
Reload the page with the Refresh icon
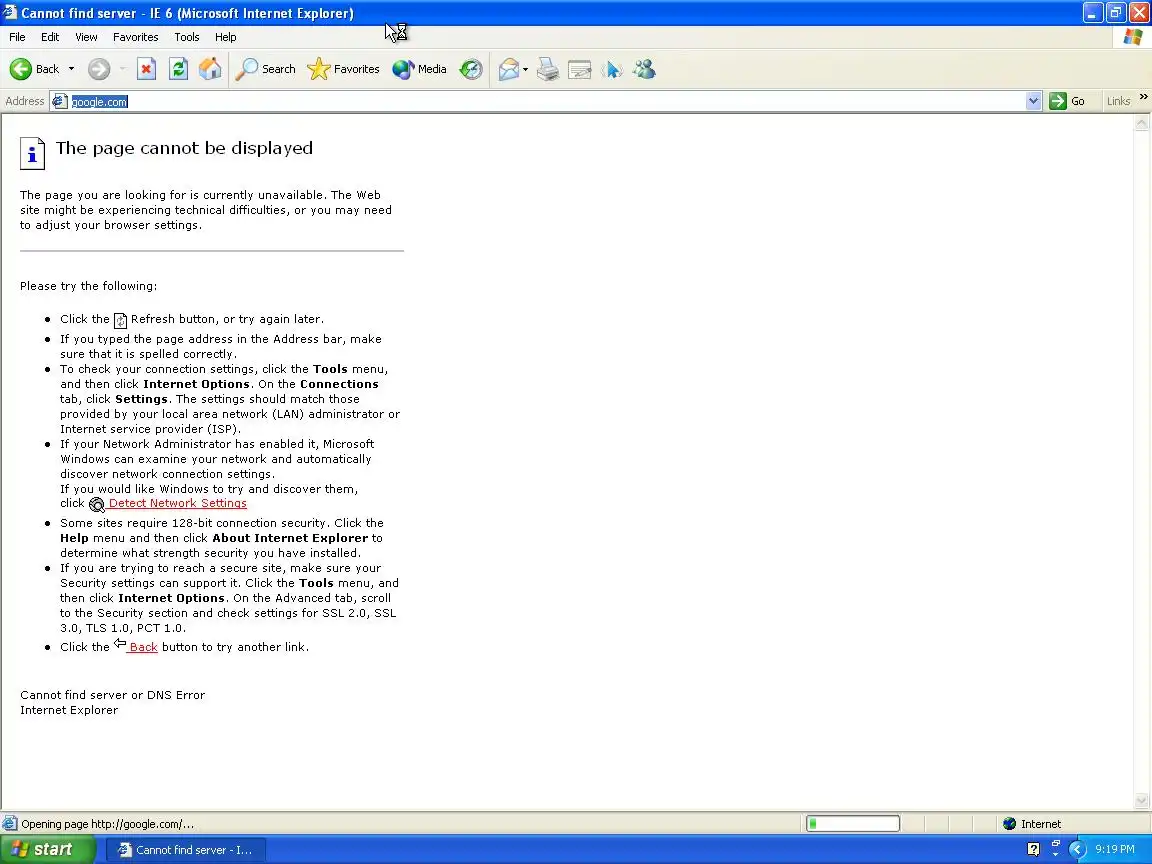(179, 69)
